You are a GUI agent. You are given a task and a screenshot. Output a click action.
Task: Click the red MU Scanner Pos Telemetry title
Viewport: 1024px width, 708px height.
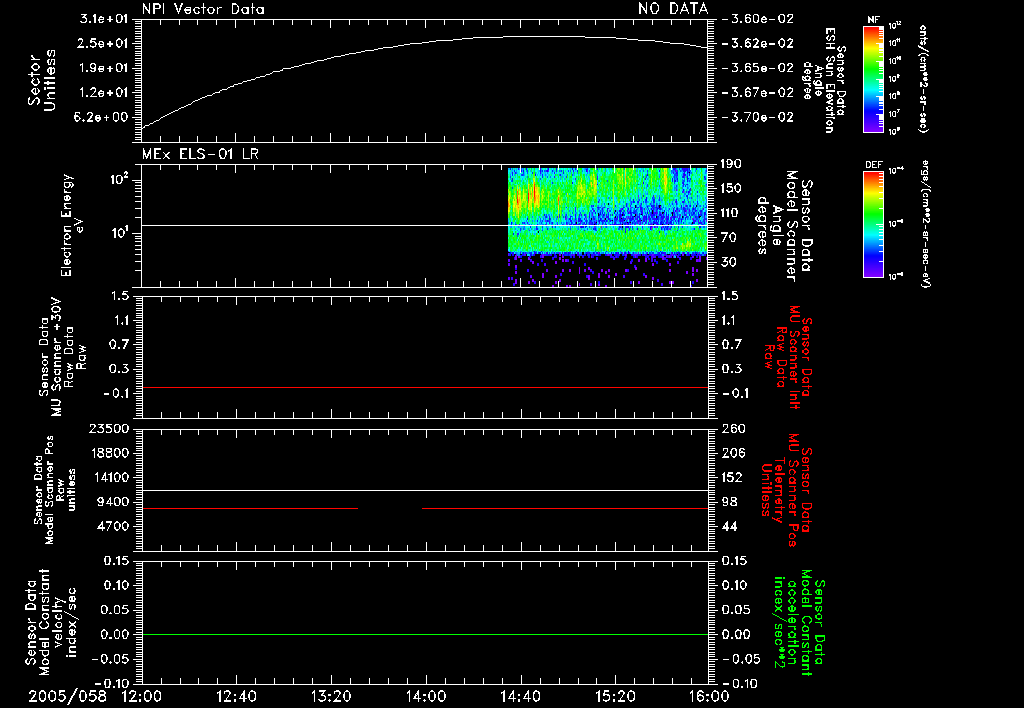tap(787, 490)
